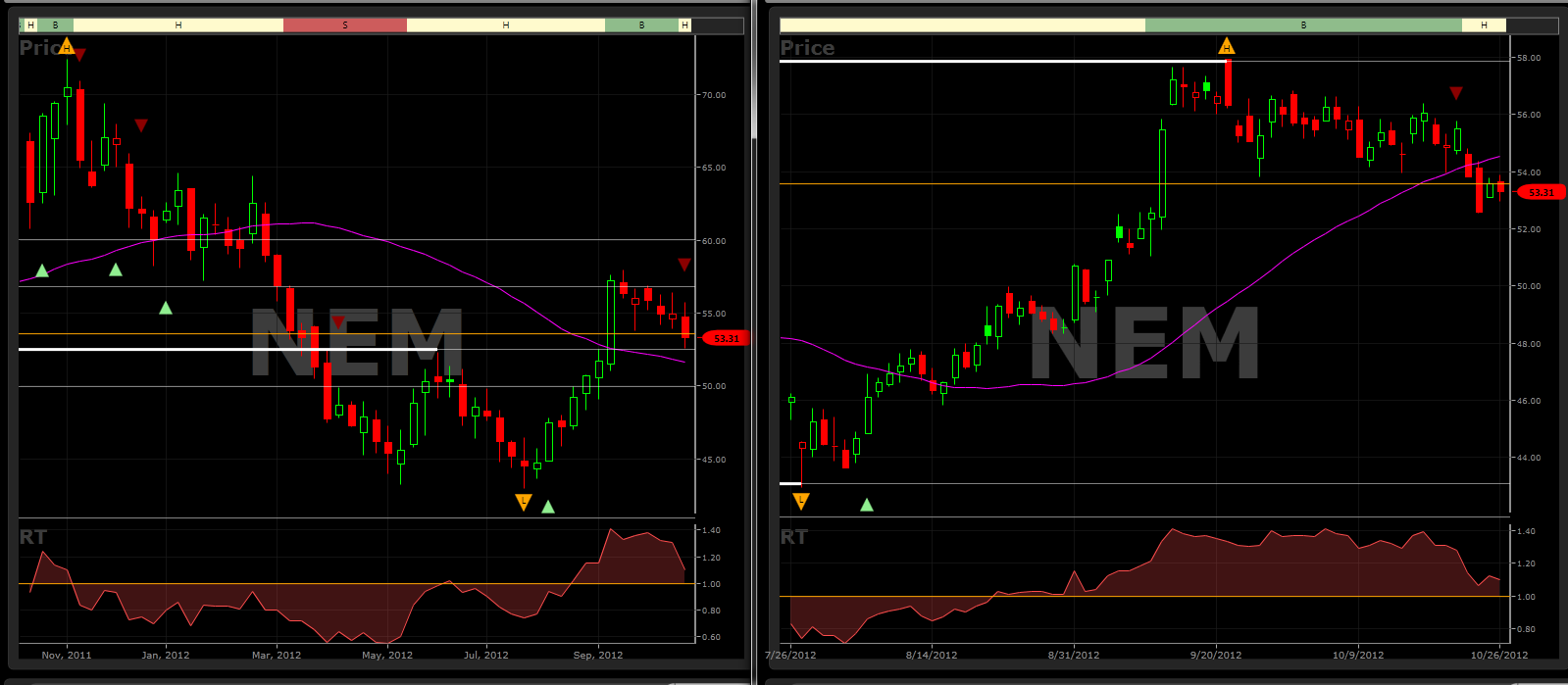
Task: Click the vertical scrollbar thumb between the two charts
Action: point(754,69)
